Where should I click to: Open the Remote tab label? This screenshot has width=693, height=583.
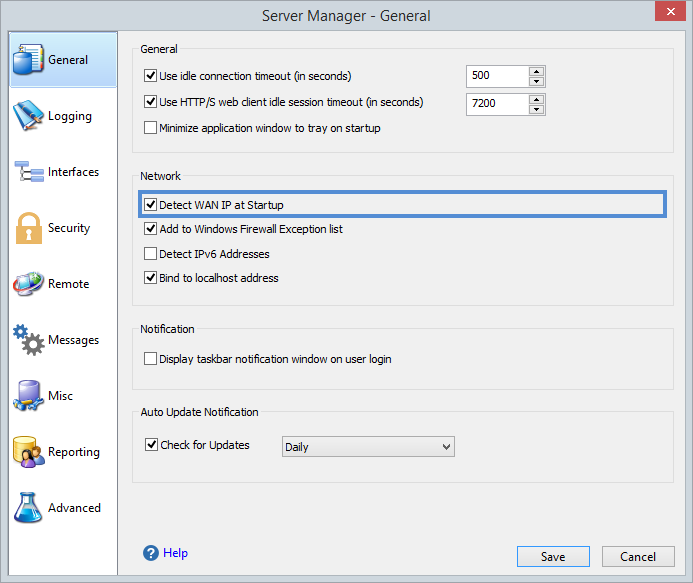69,284
